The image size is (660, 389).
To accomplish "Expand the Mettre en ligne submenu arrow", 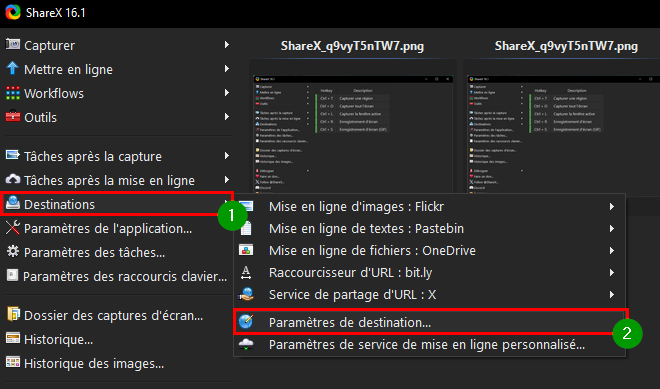I will 227,68.
